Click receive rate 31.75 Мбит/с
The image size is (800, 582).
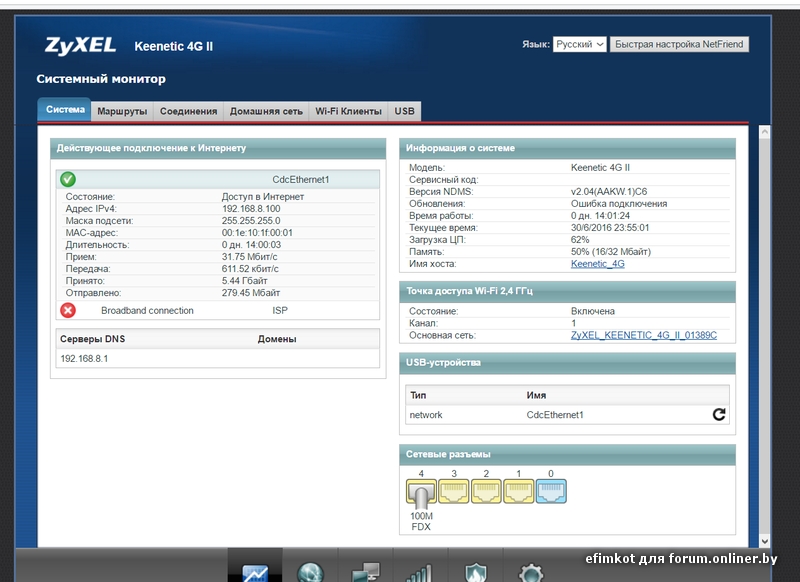(249, 257)
